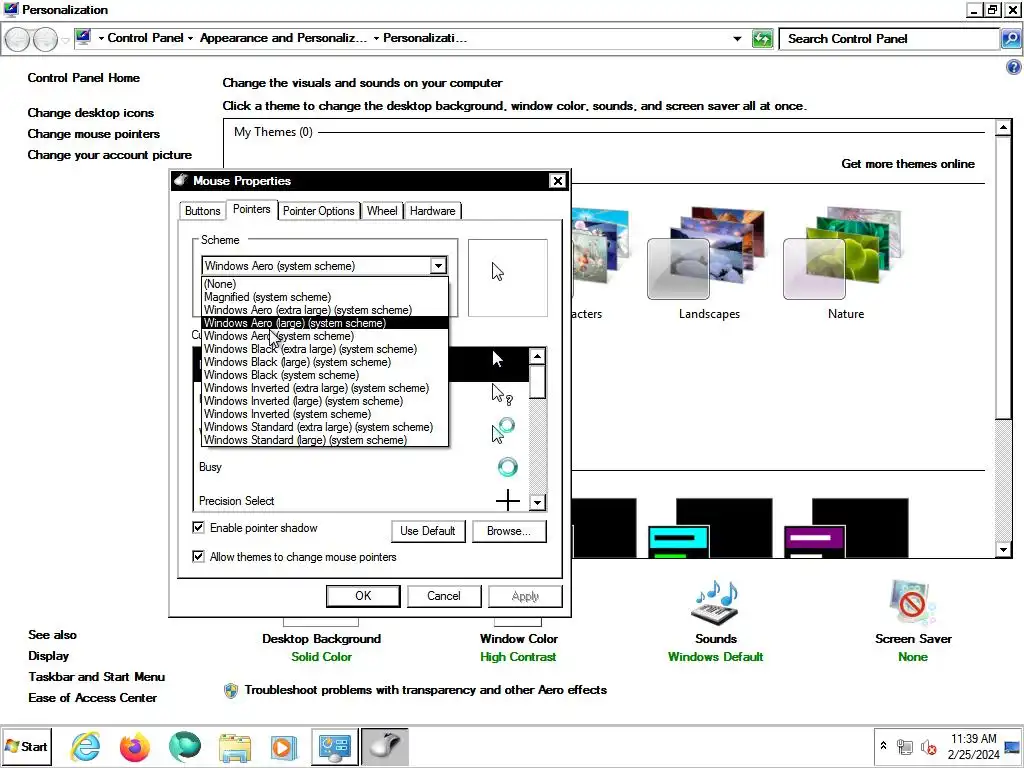Choose Windows Inverted (large) scheme
The height and width of the screenshot is (768, 1024).
point(325,402)
